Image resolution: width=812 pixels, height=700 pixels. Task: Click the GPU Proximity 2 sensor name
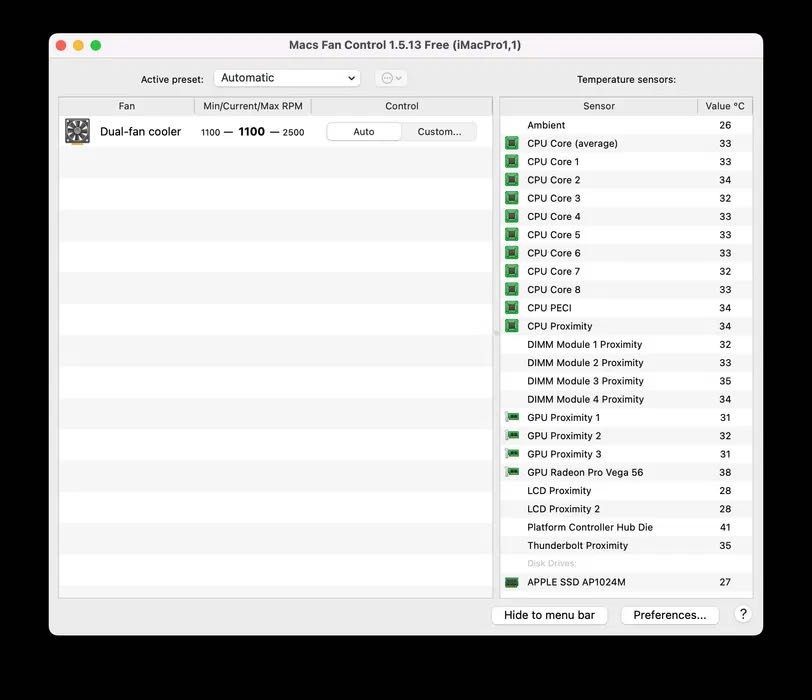tap(564, 436)
